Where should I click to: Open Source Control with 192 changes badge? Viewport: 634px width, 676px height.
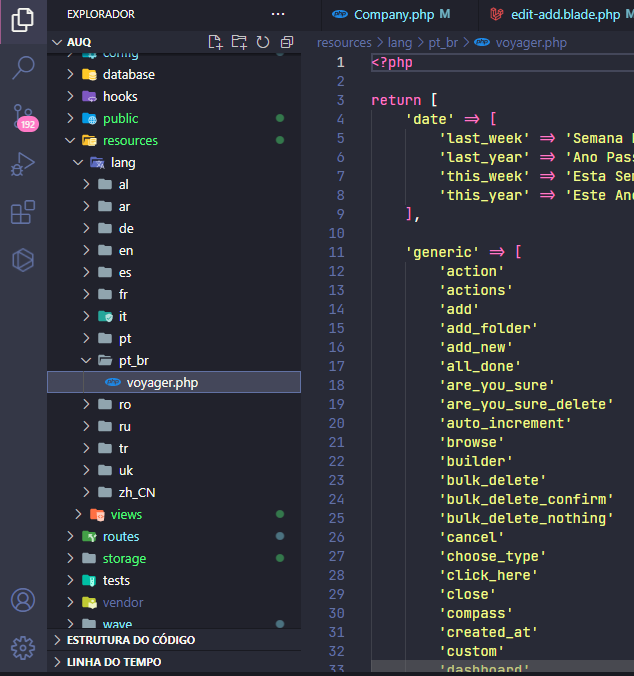click(x=24, y=117)
